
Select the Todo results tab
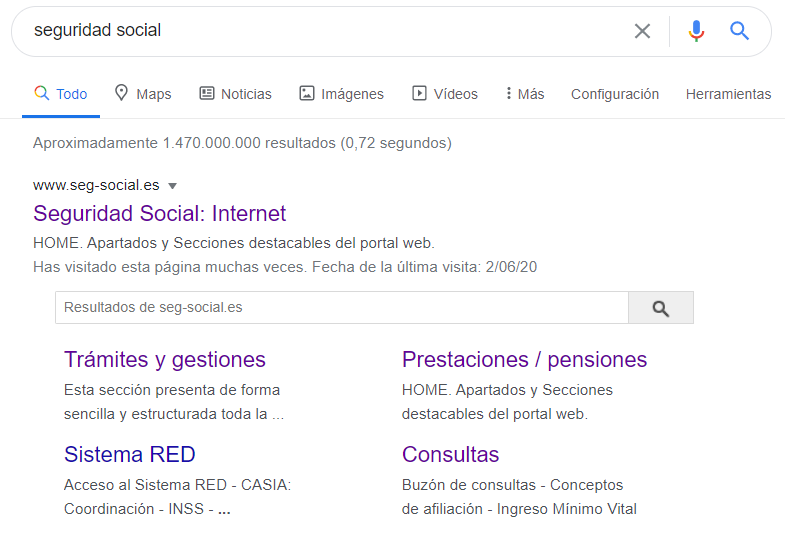click(61, 94)
